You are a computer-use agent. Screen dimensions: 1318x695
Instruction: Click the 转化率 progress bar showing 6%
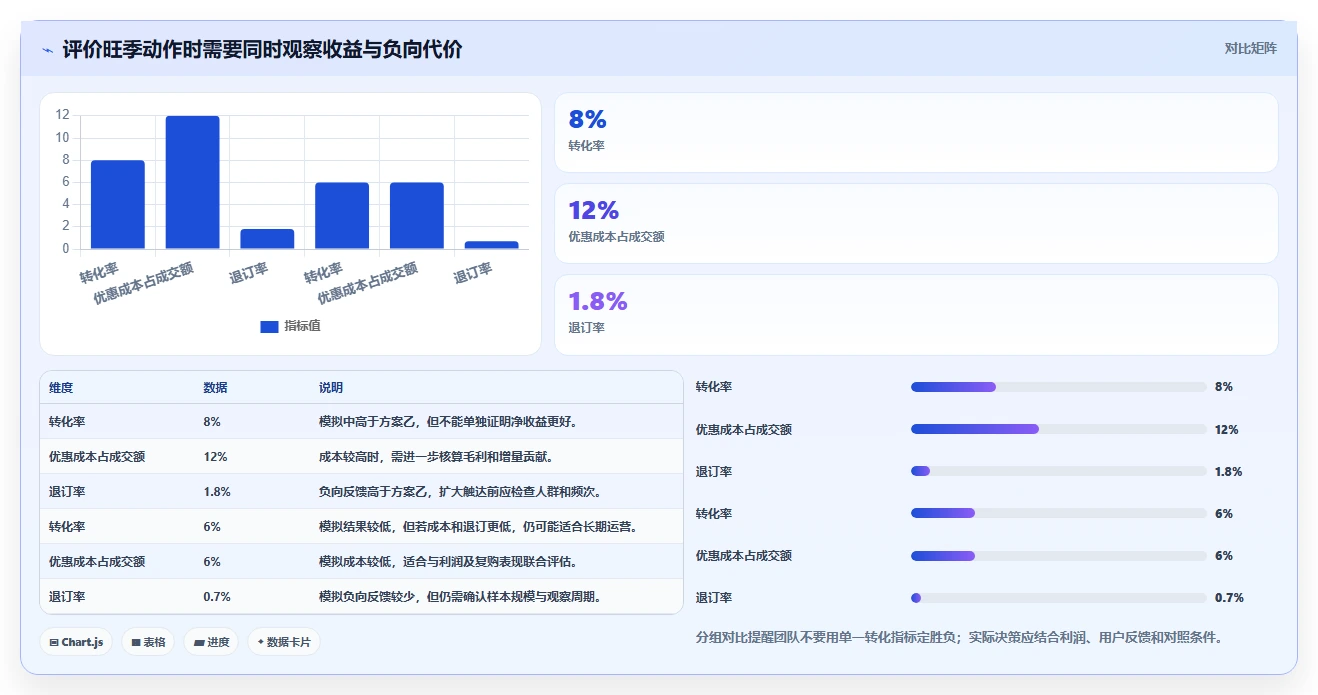tap(1058, 513)
